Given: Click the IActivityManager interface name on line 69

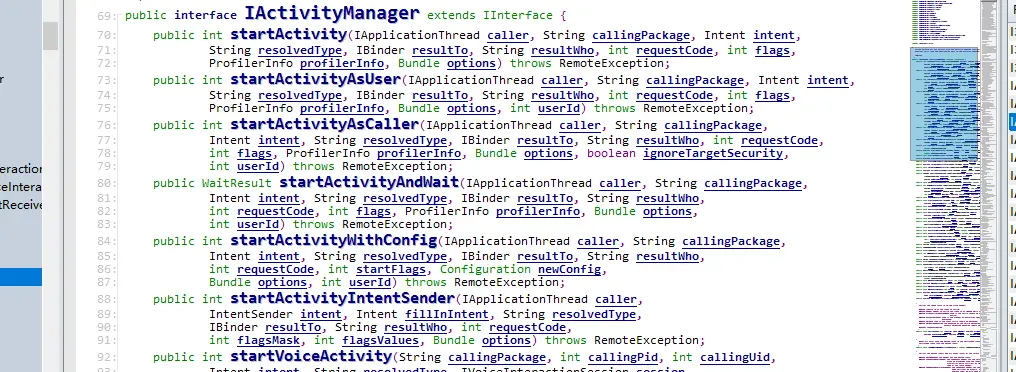Looking at the screenshot, I should tap(332, 13).
